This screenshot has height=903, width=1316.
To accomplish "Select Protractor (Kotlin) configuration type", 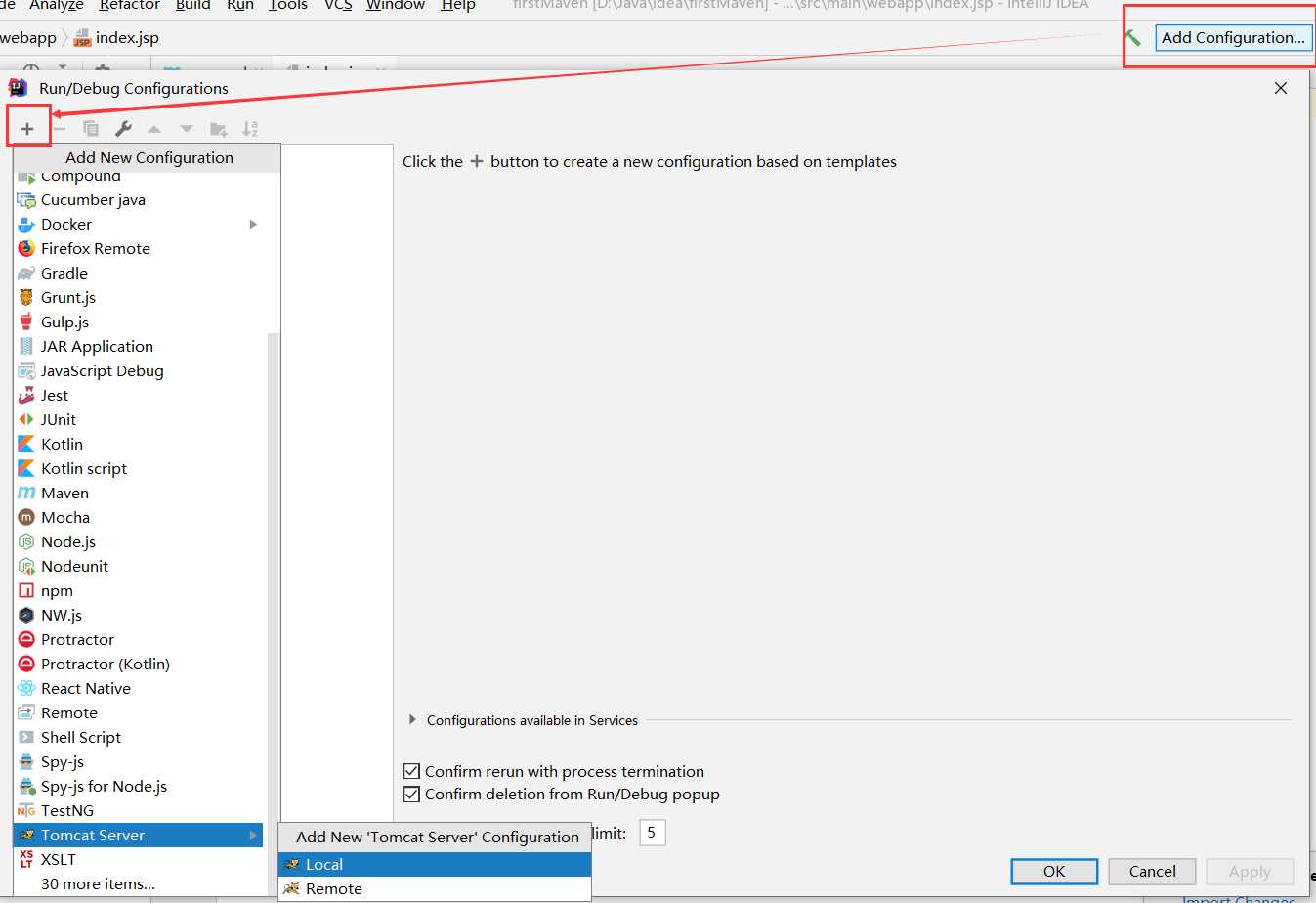I will click(138, 664).
